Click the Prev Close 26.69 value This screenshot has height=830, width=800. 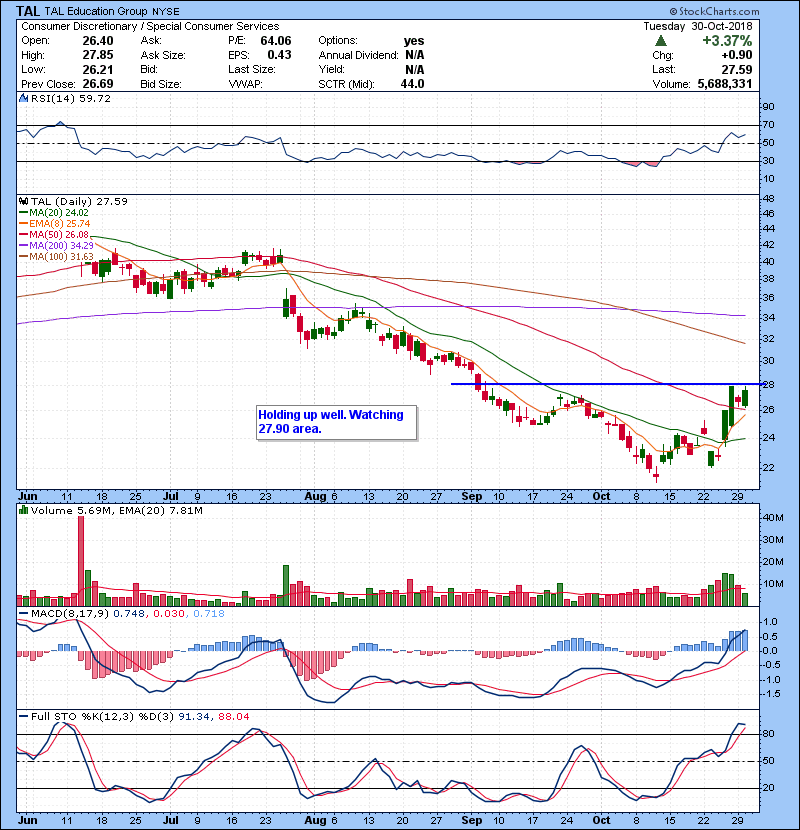[98, 84]
